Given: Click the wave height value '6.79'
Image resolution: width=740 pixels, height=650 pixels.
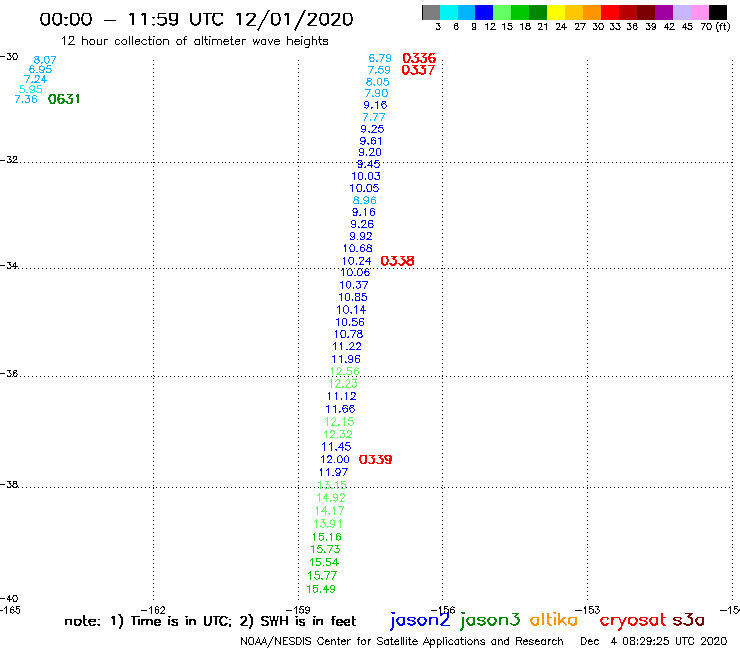Looking at the screenshot, I should (380, 58).
